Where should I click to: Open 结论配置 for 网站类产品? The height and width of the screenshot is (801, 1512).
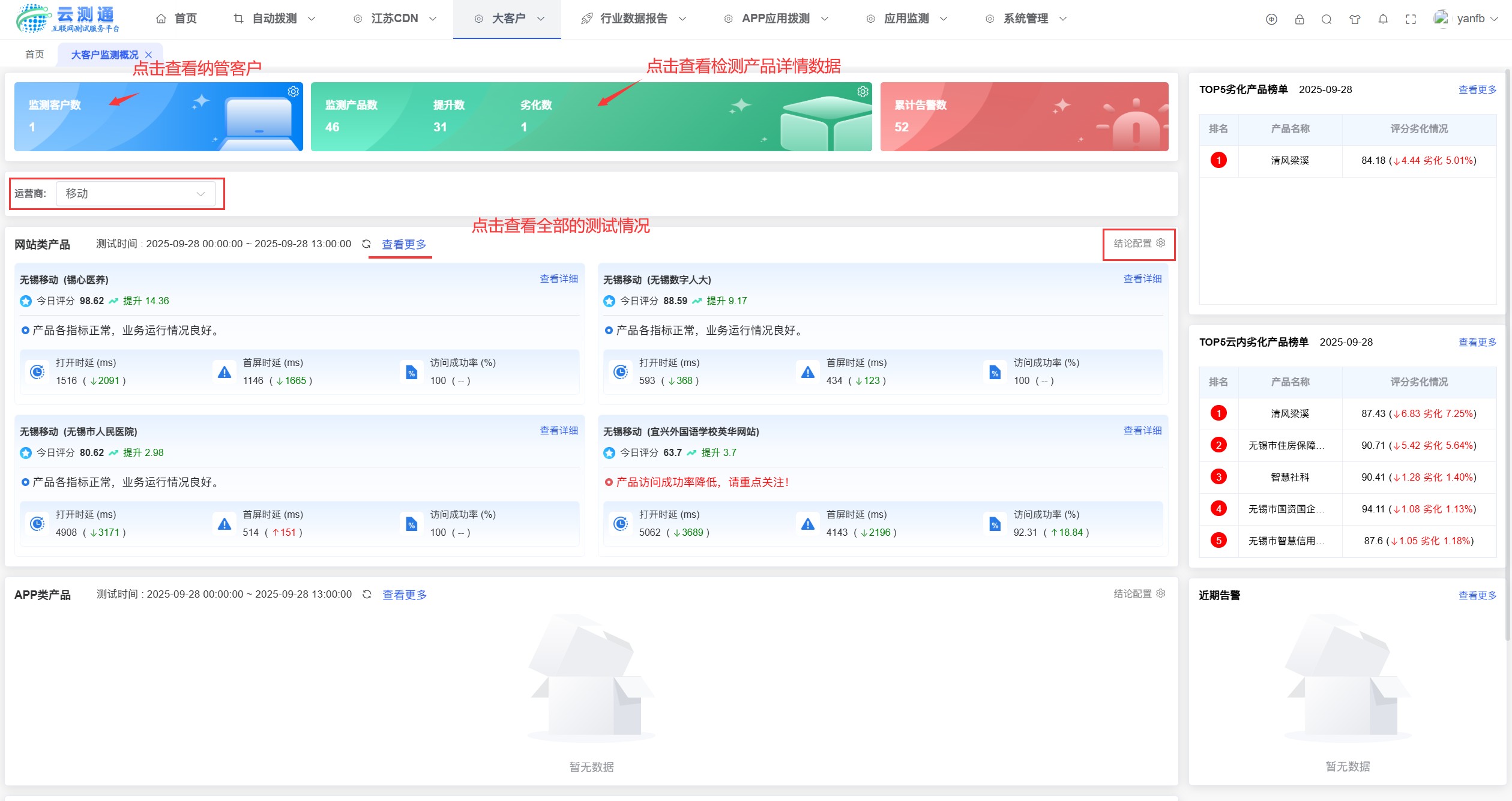[x=1139, y=243]
